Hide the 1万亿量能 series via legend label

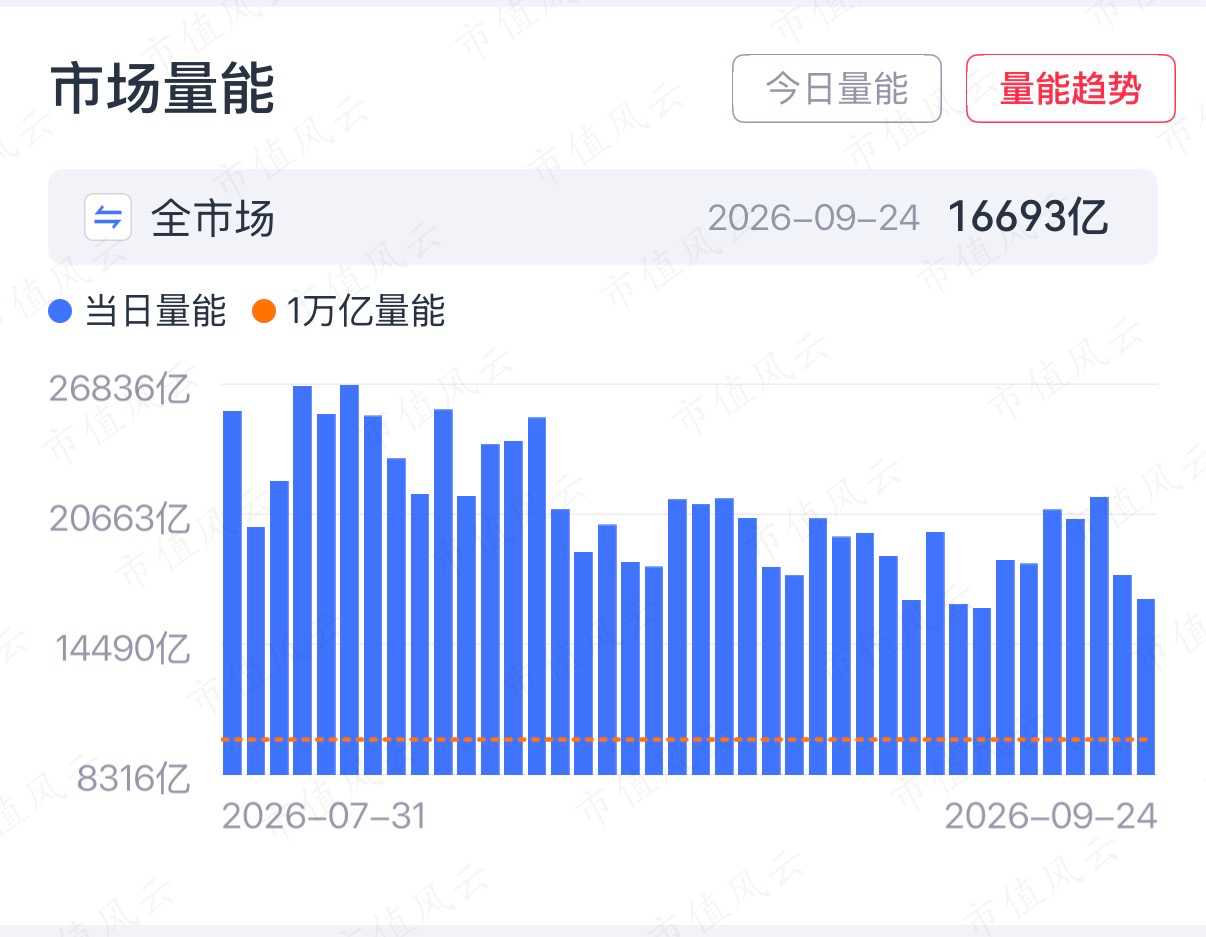366,312
